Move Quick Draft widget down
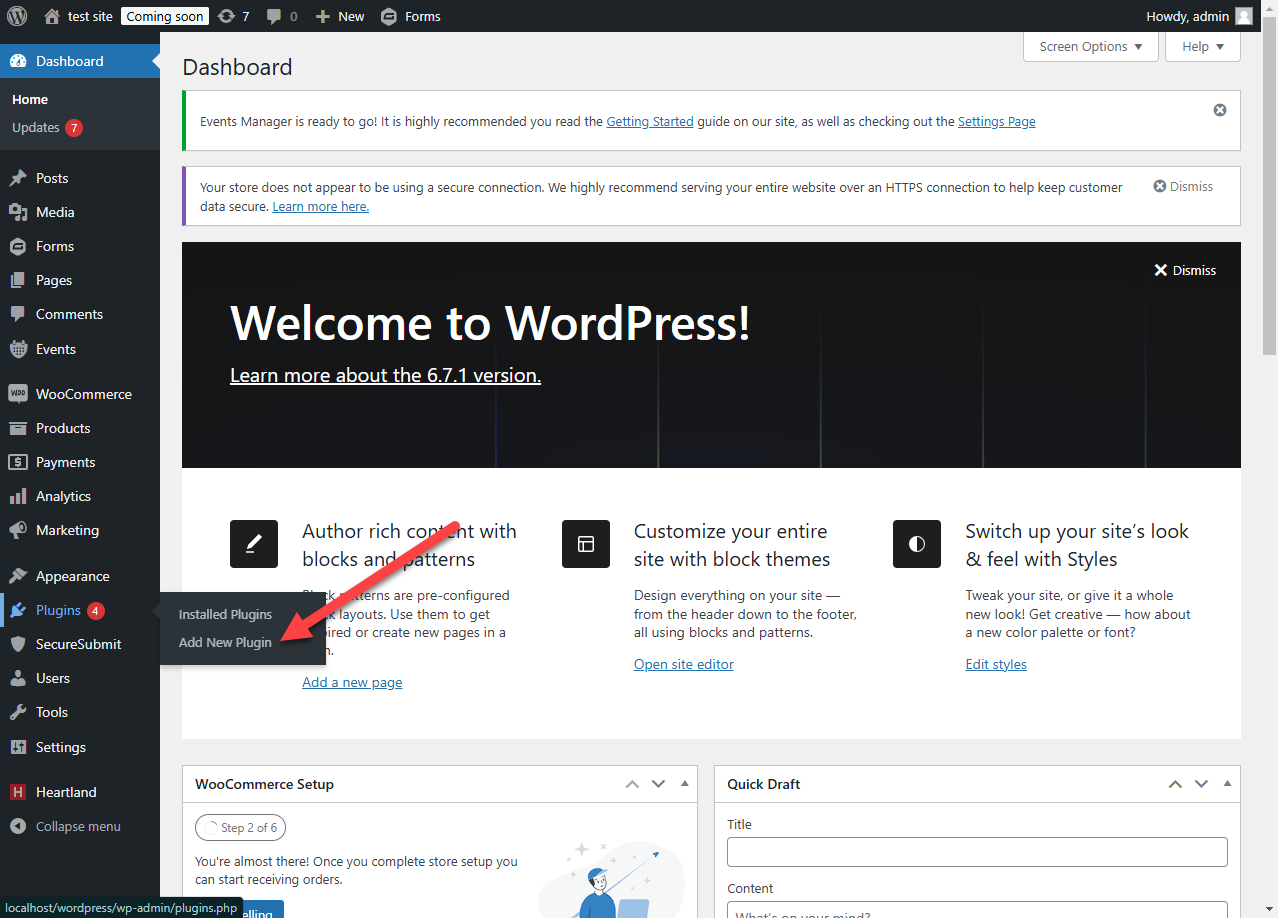The image size is (1278, 918). [x=1201, y=784]
